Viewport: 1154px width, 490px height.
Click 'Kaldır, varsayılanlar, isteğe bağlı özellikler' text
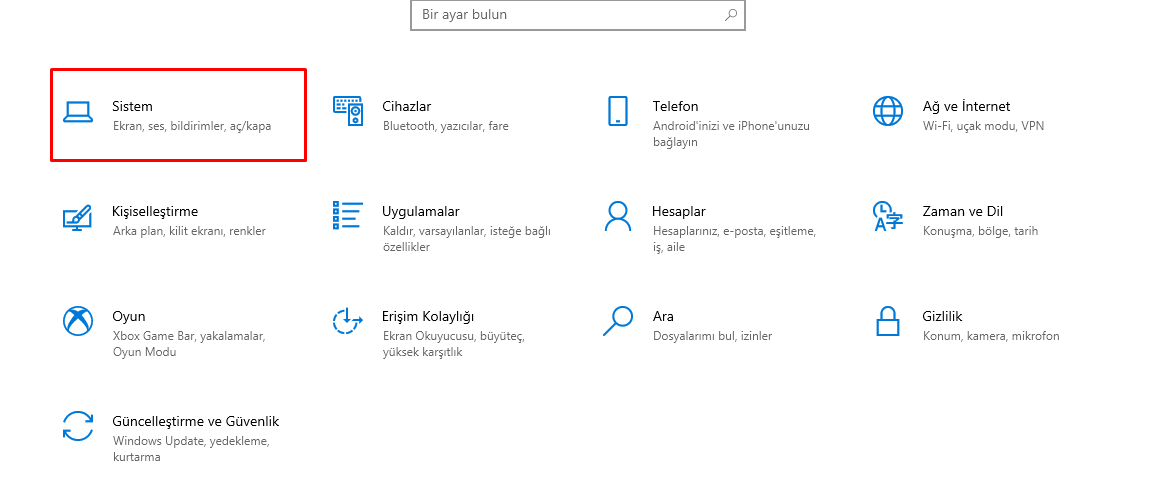[x=467, y=239]
